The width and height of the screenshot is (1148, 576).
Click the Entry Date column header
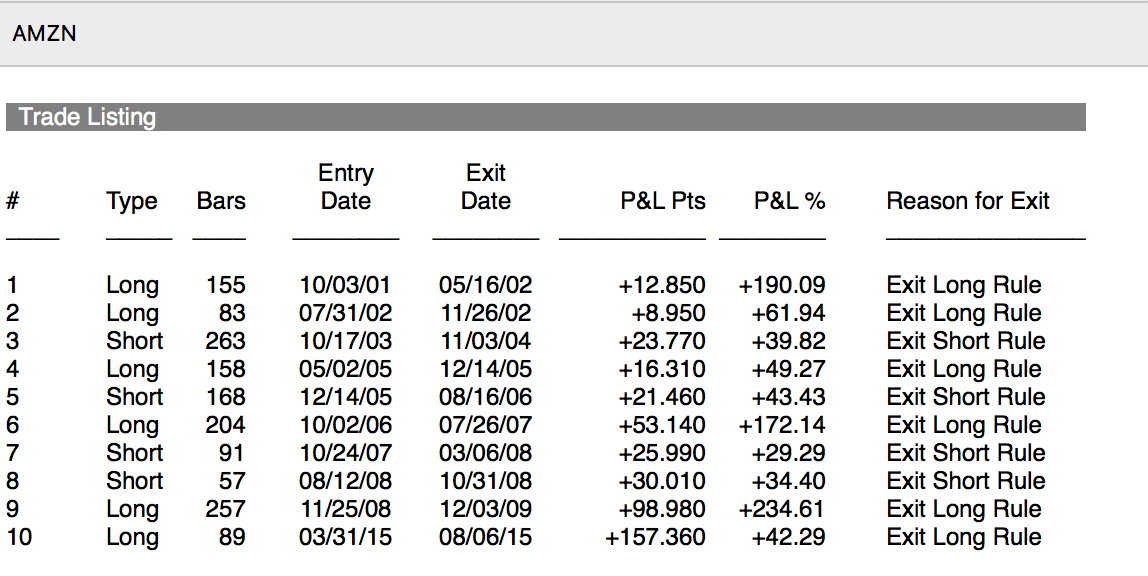(346, 187)
